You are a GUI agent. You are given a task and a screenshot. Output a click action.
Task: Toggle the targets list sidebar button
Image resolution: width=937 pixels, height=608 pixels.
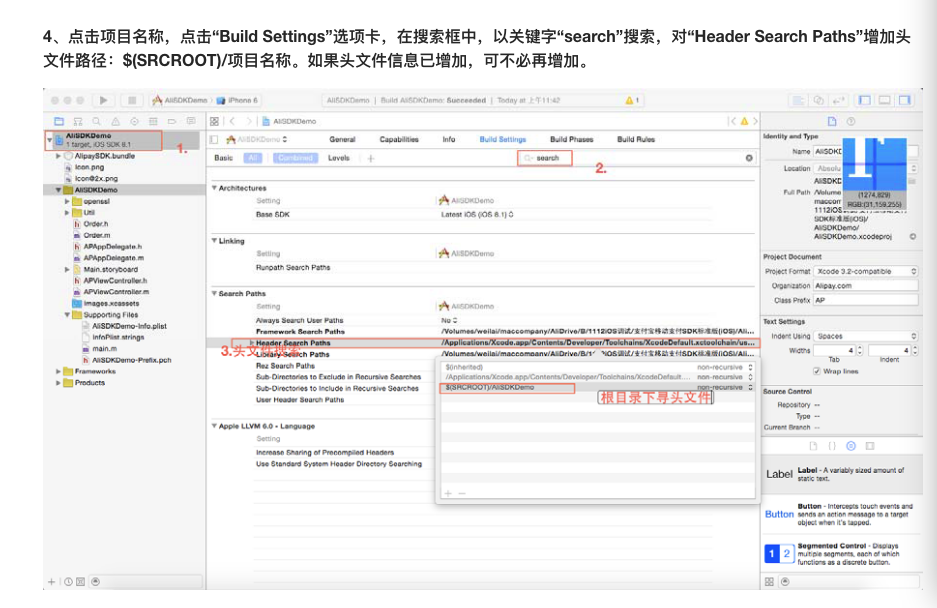click(x=214, y=139)
